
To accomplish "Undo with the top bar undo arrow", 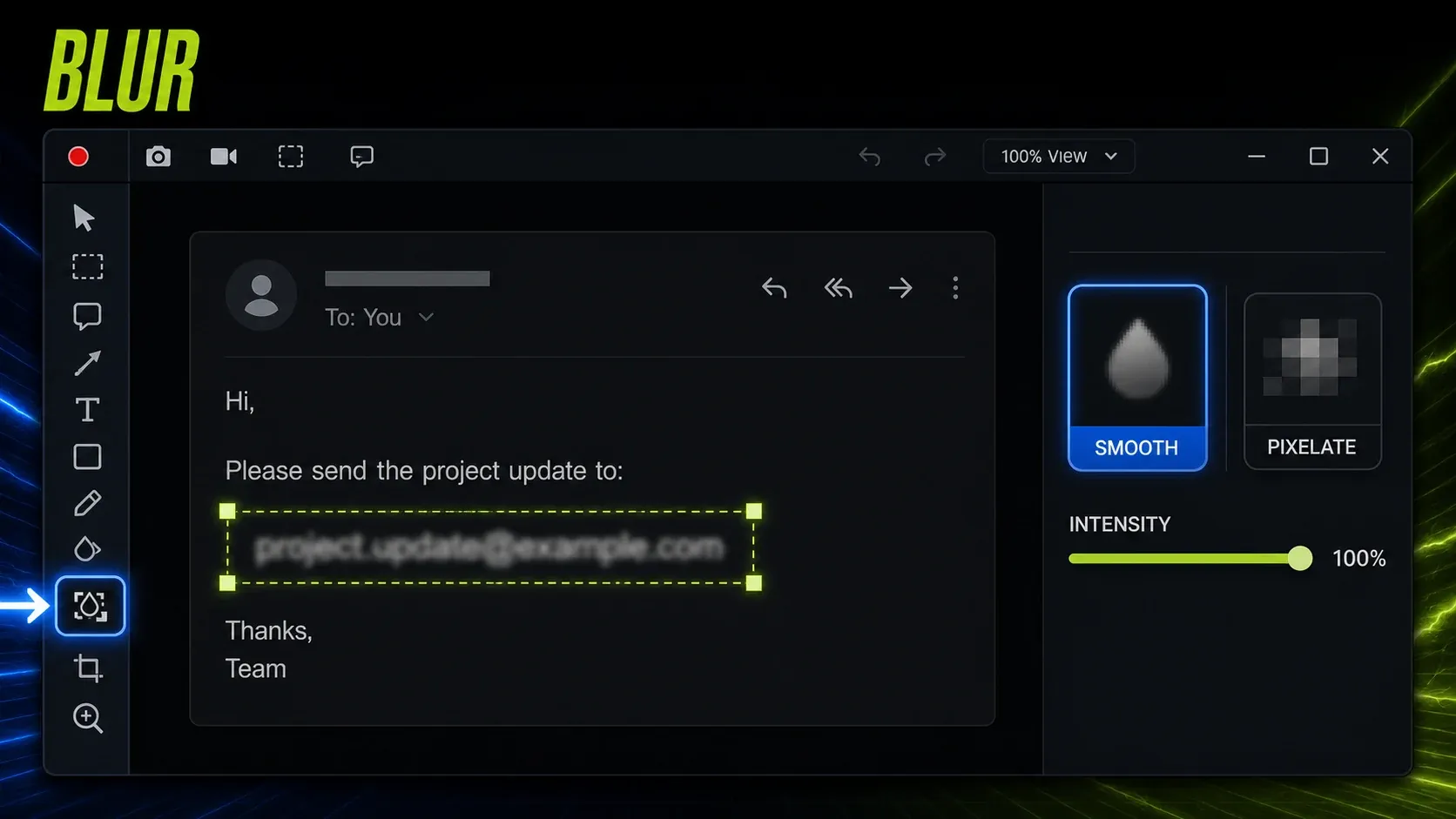I will pyautogui.click(x=869, y=157).
